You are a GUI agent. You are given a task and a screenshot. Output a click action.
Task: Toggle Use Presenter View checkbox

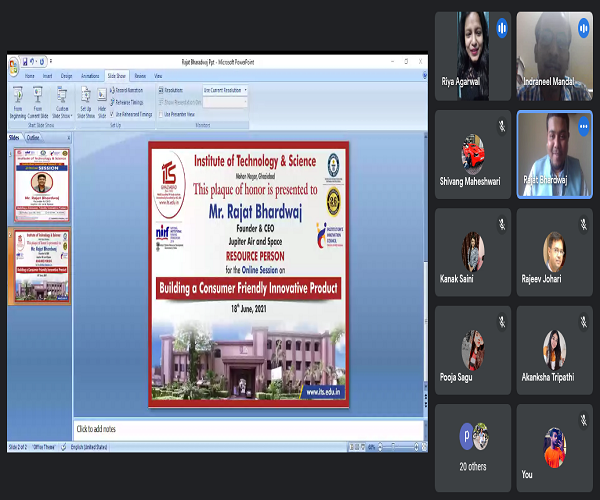pos(161,114)
